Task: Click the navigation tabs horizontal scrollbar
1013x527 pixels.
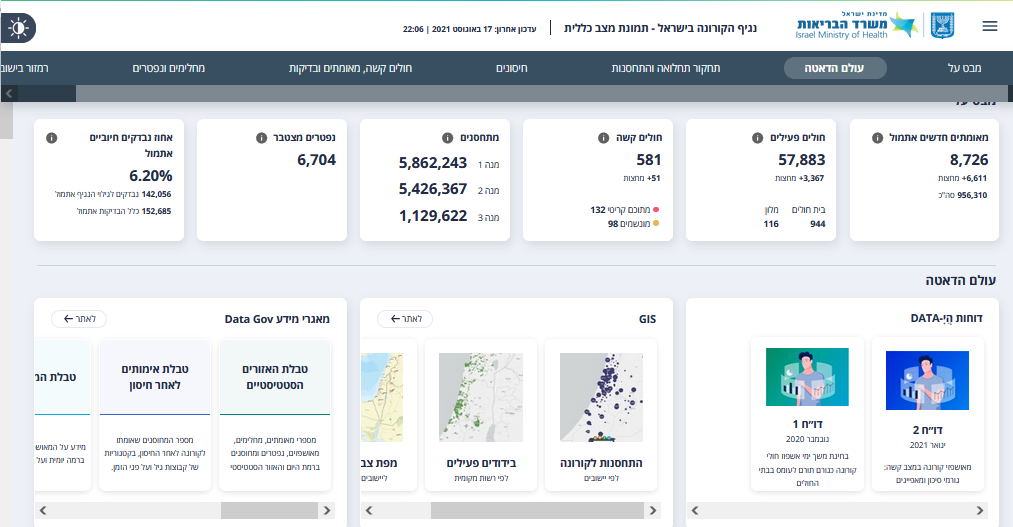Action: pyautogui.click(x=544, y=94)
